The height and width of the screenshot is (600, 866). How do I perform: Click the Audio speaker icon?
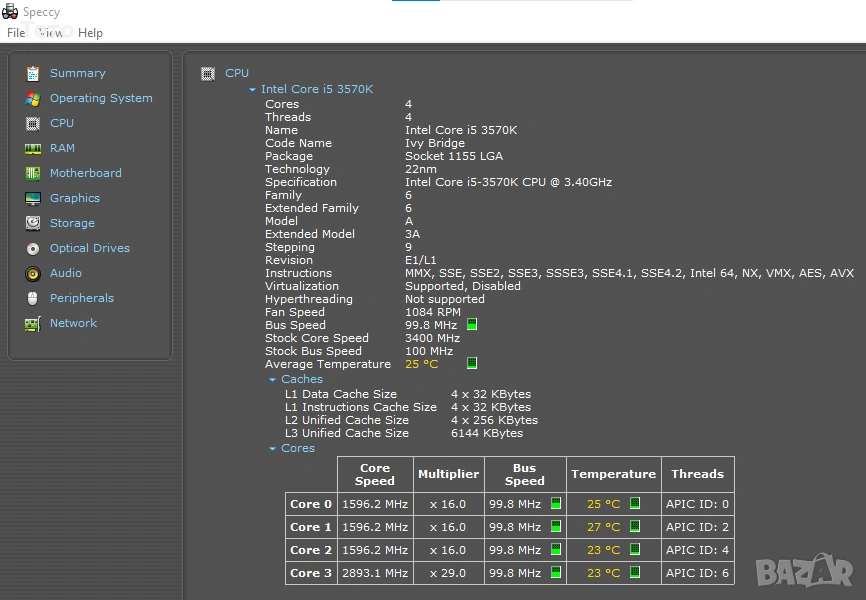point(33,273)
